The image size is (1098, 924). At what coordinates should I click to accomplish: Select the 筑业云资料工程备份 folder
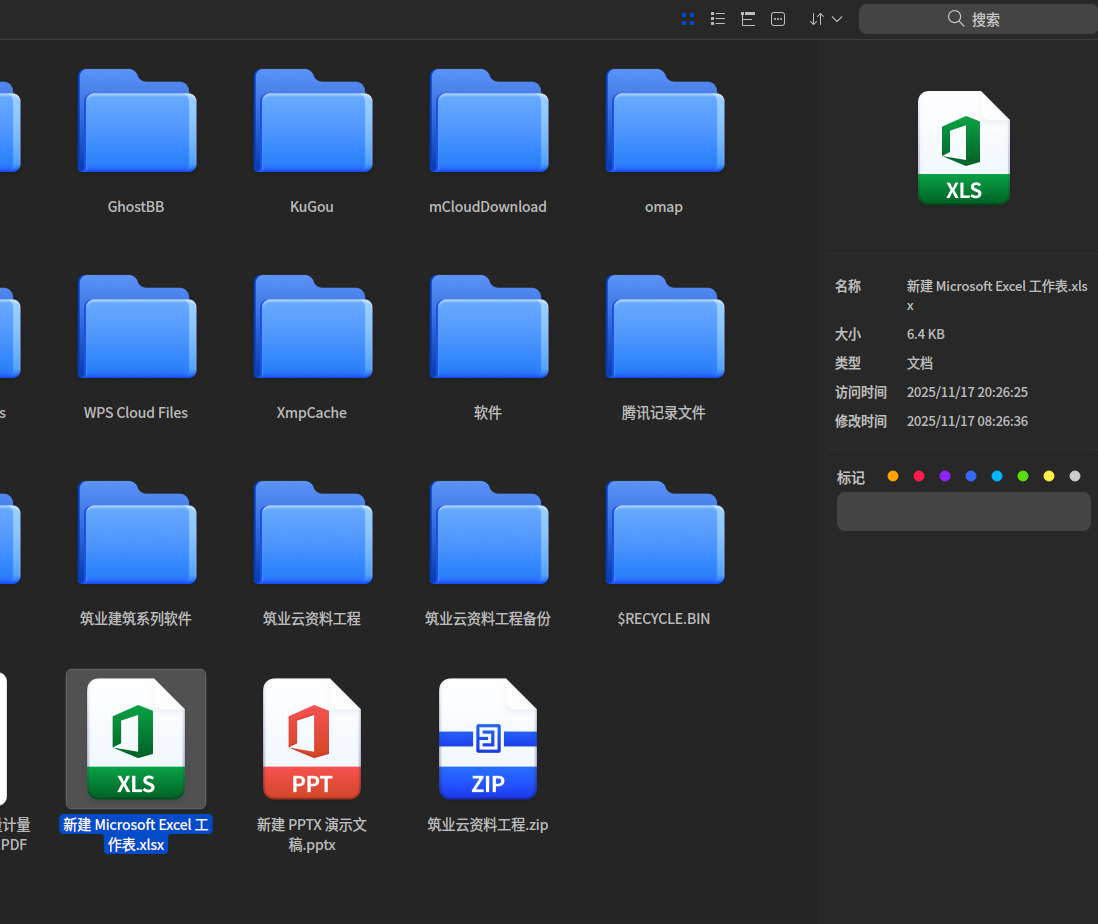click(489, 532)
